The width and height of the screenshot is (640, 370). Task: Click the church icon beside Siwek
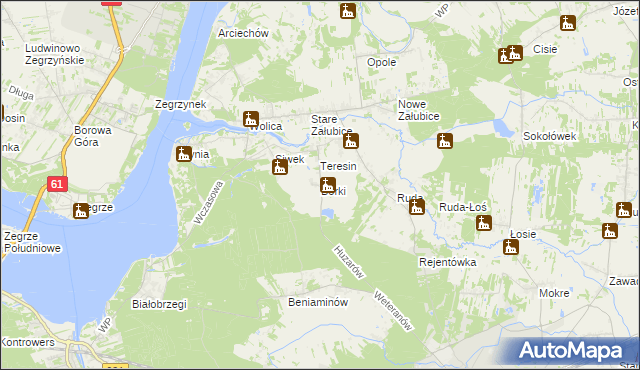(x=280, y=167)
